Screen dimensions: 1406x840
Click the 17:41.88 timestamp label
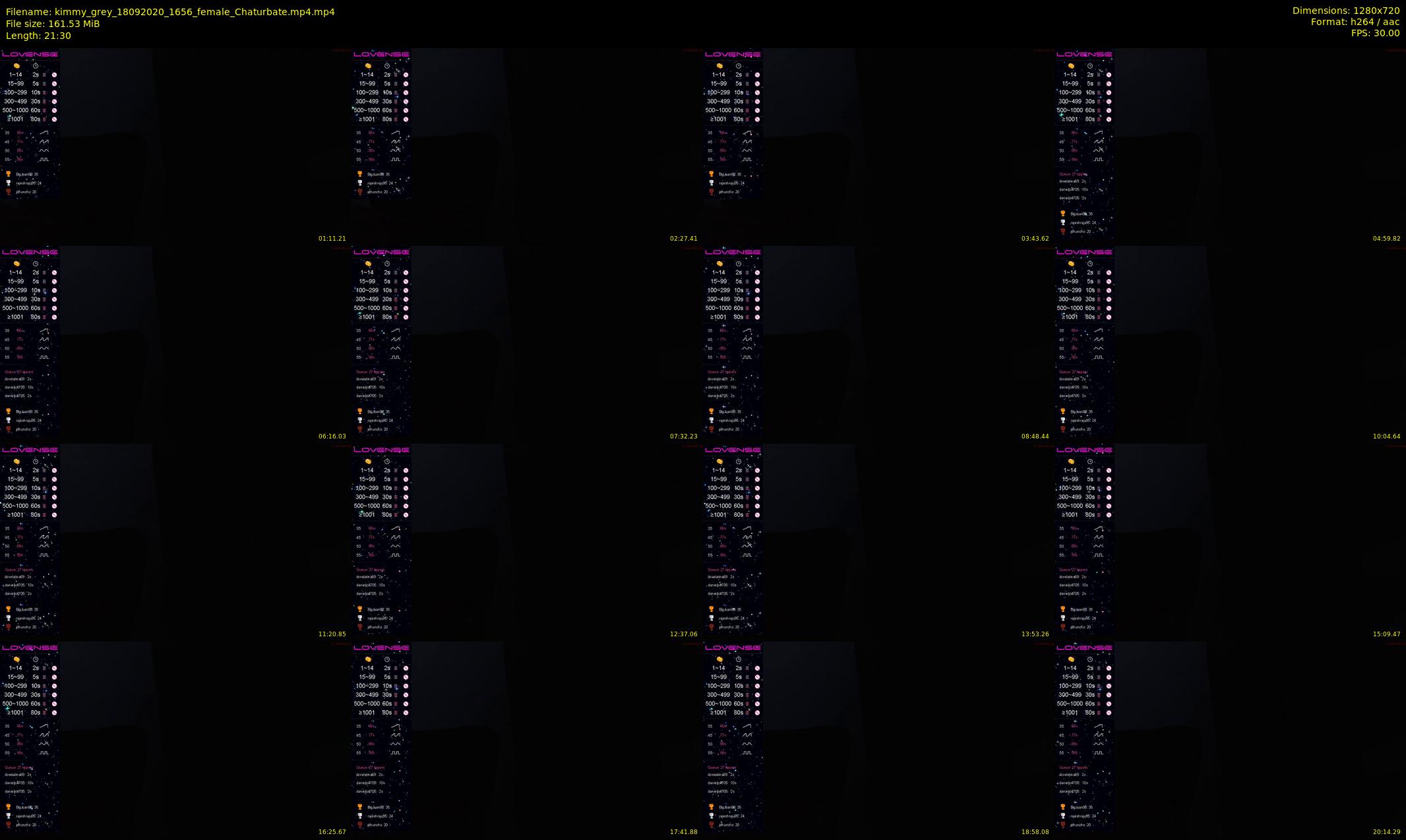pyautogui.click(x=683, y=832)
